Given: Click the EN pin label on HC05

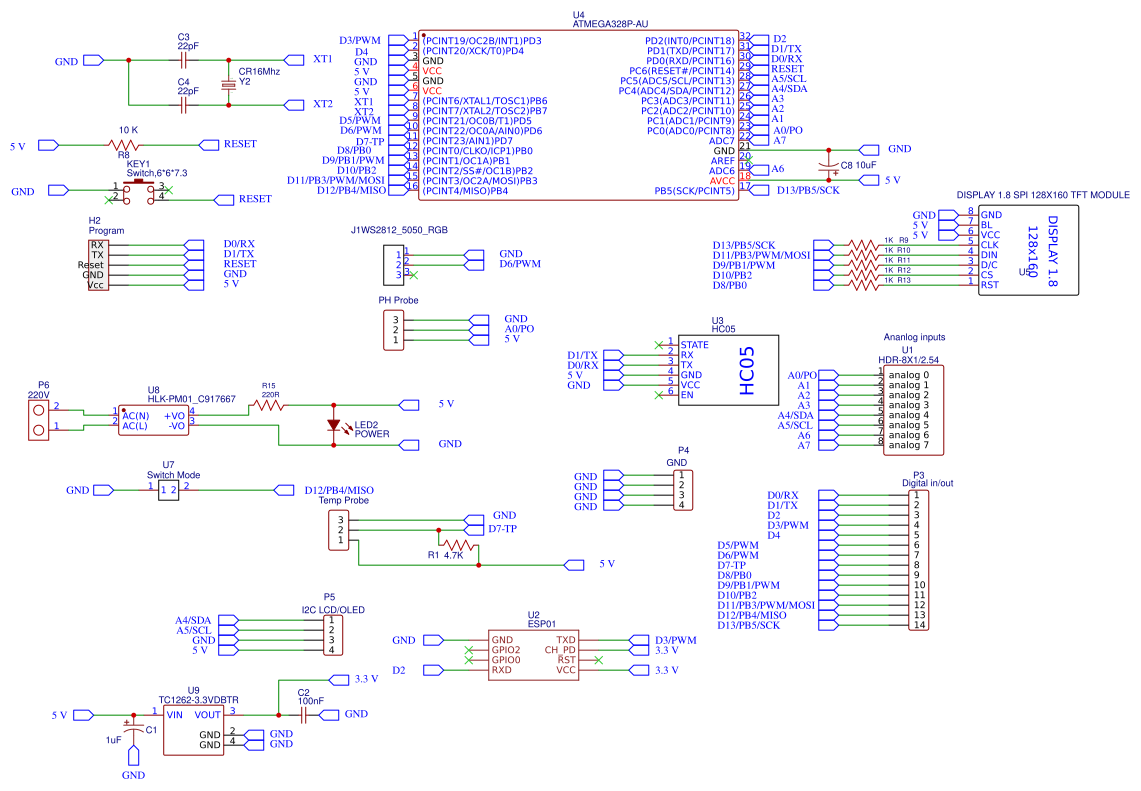Looking at the screenshot, I should click(687, 395).
